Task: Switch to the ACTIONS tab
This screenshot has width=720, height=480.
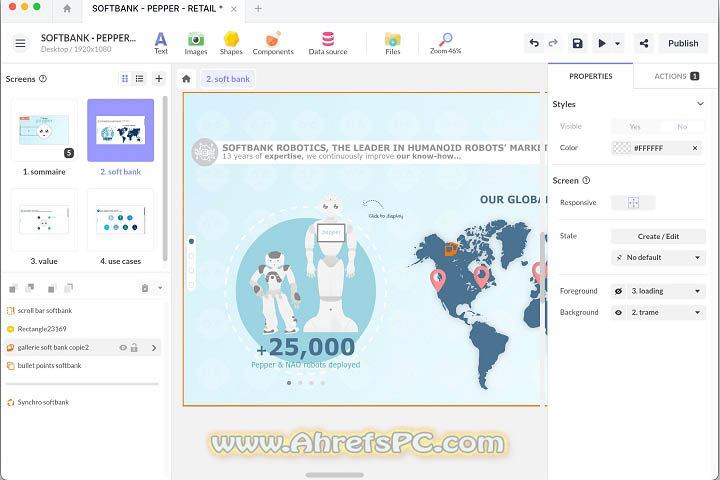Action: coord(676,76)
